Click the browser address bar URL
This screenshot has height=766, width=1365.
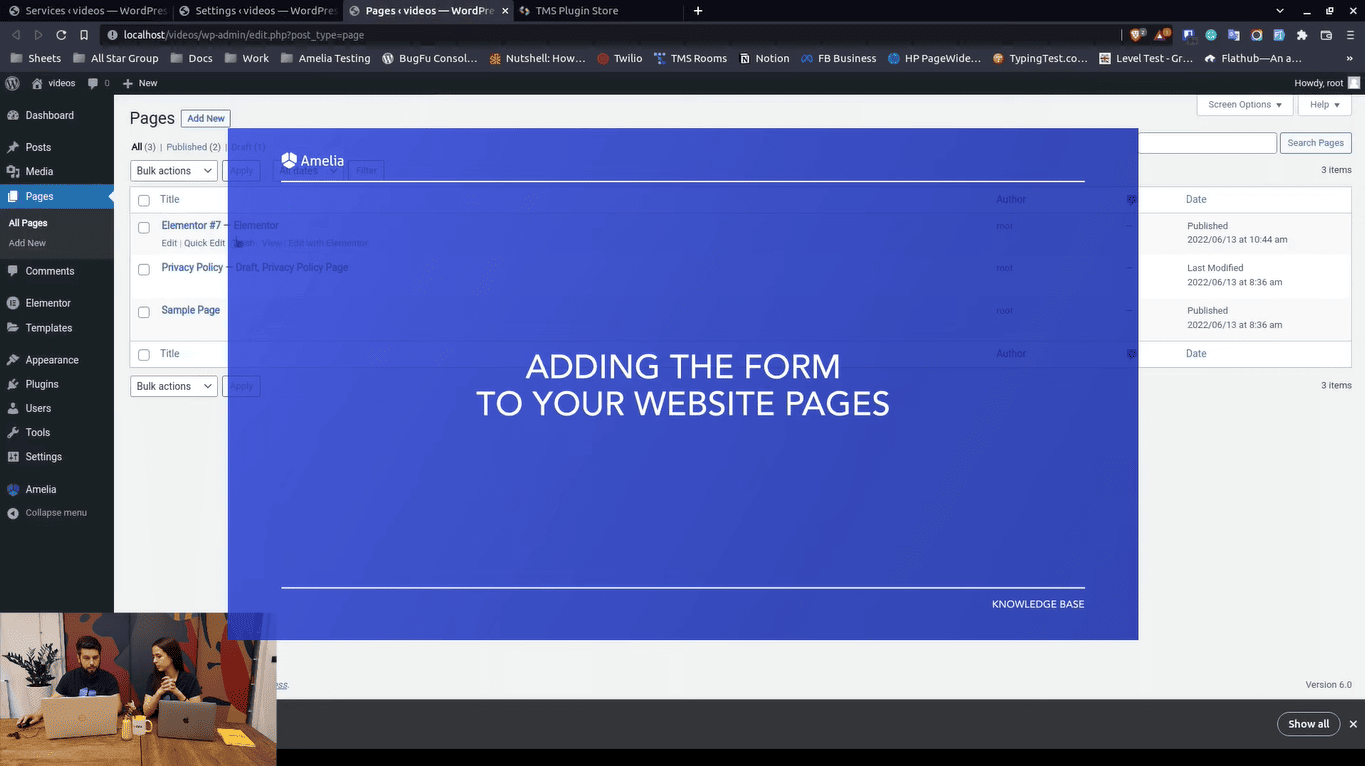[x=244, y=35]
